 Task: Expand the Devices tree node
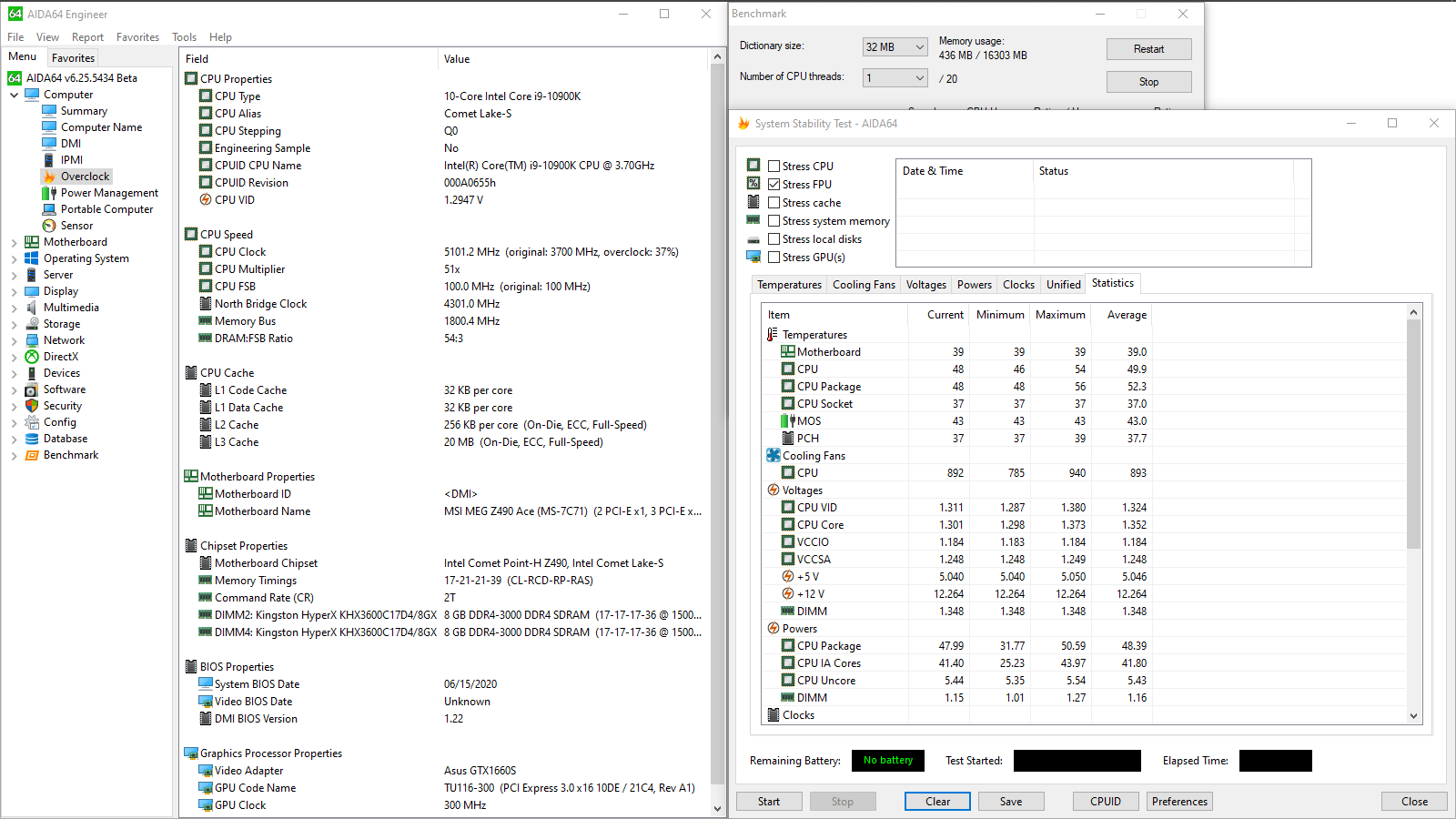coord(15,373)
